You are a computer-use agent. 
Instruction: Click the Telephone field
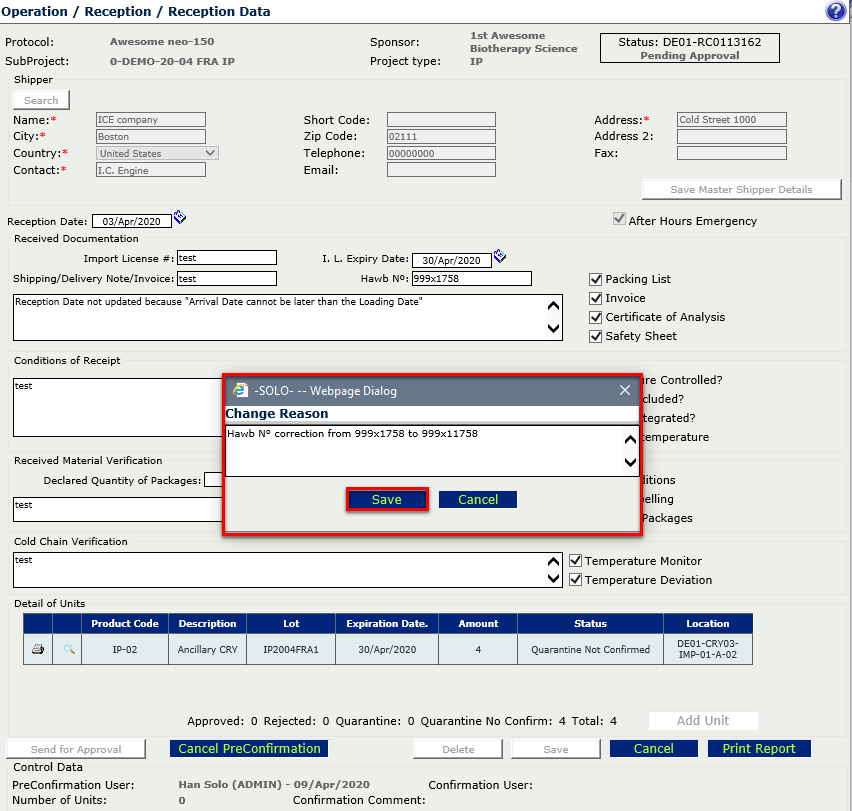tap(441, 153)
